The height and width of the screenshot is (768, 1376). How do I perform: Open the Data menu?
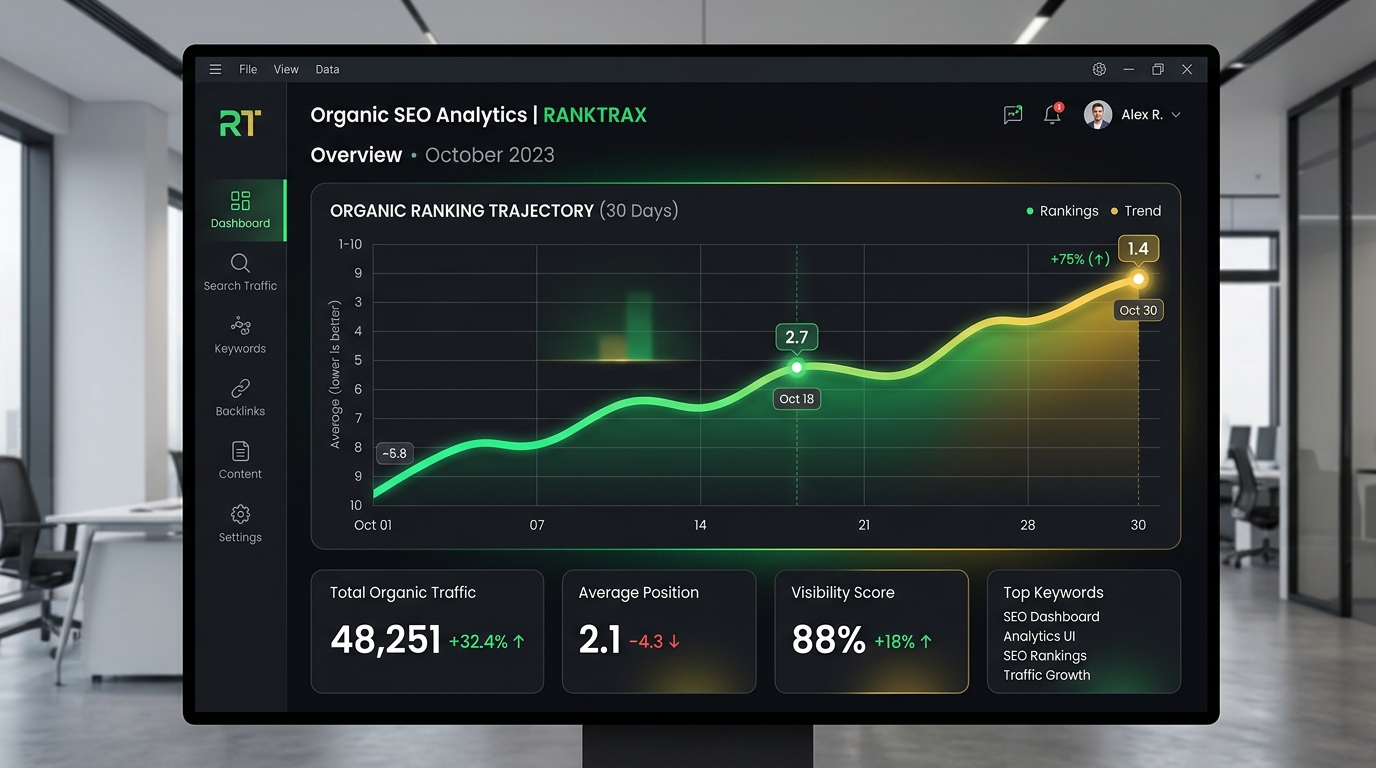327,70
